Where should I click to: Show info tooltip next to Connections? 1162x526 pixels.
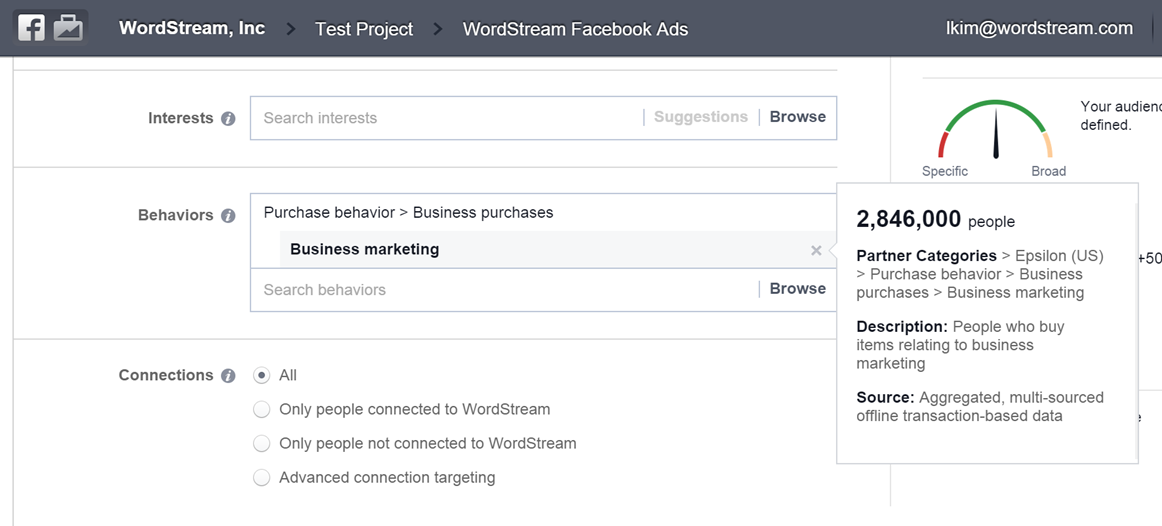[x=228, y=376]
